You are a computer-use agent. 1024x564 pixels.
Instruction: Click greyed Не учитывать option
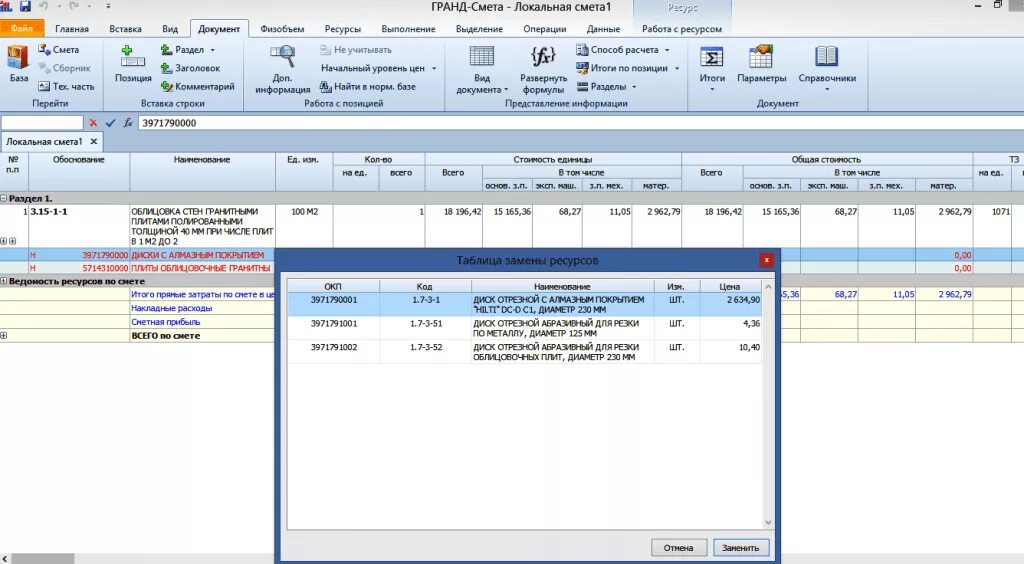tap(356, 50)
